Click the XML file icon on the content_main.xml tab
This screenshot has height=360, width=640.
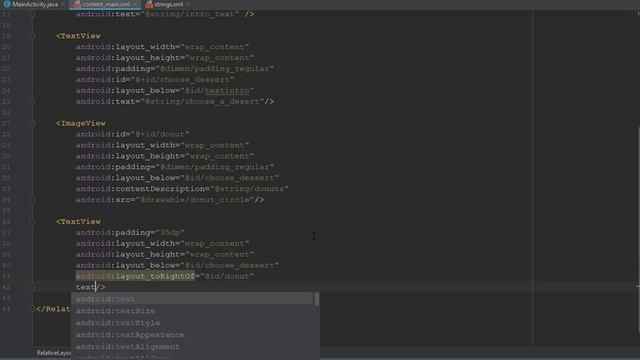(77, 4)
